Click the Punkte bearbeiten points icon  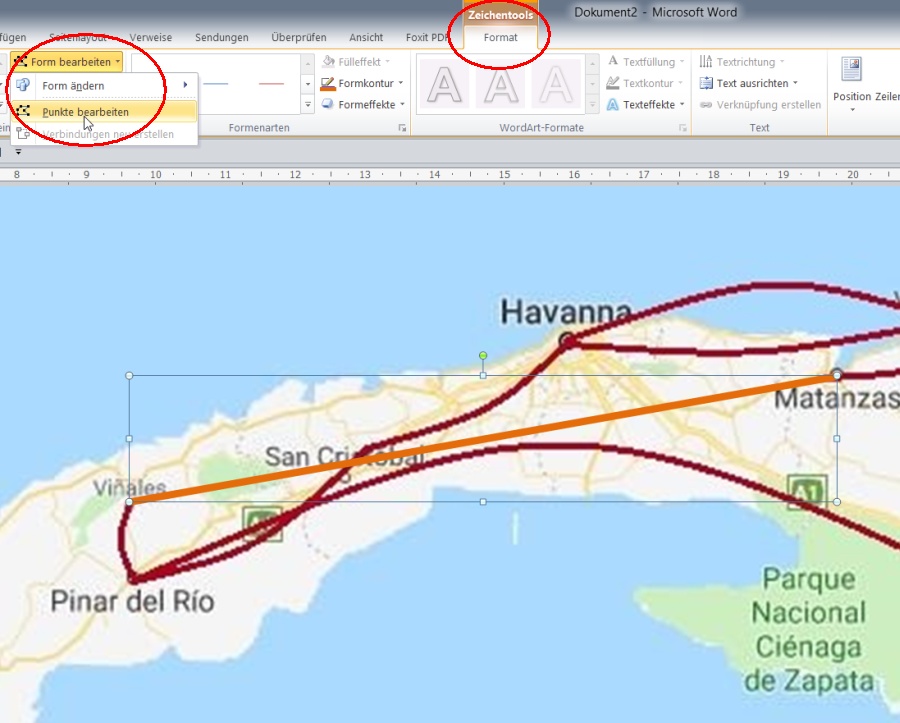(x=23, y=111)
